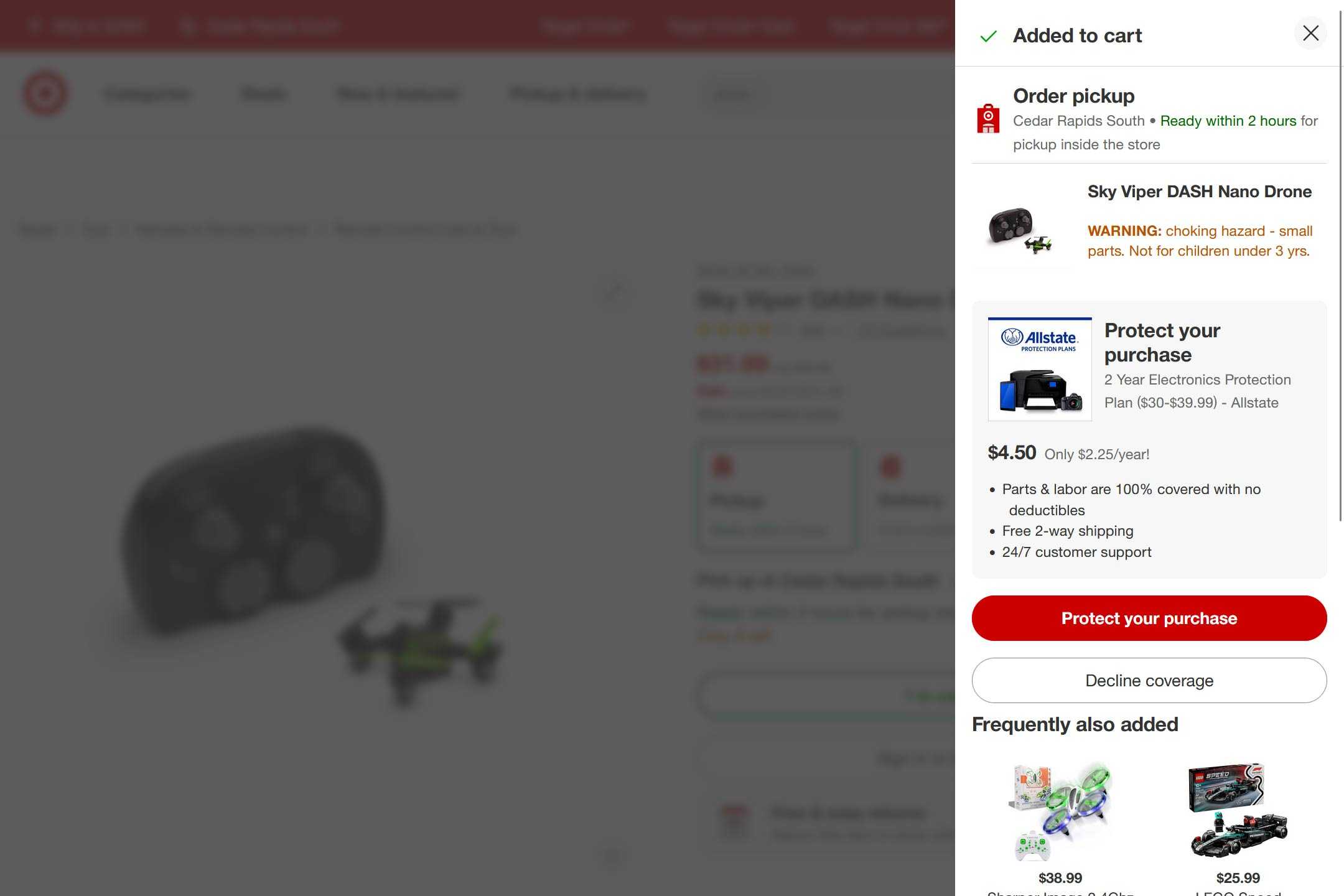Click the $38.99 price text
Screen dimensions: 1344x896
point(1060,878)
